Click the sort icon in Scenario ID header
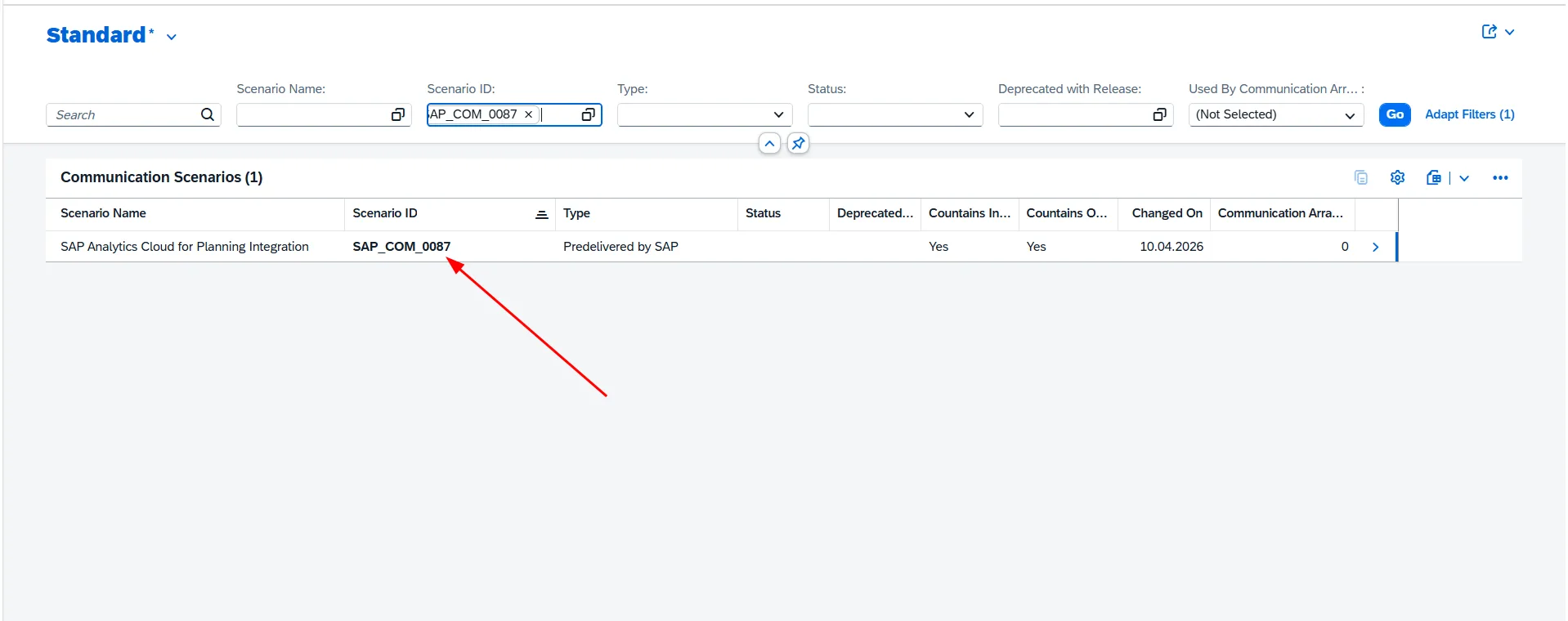Screen dimensions: 1568x621 541,214
